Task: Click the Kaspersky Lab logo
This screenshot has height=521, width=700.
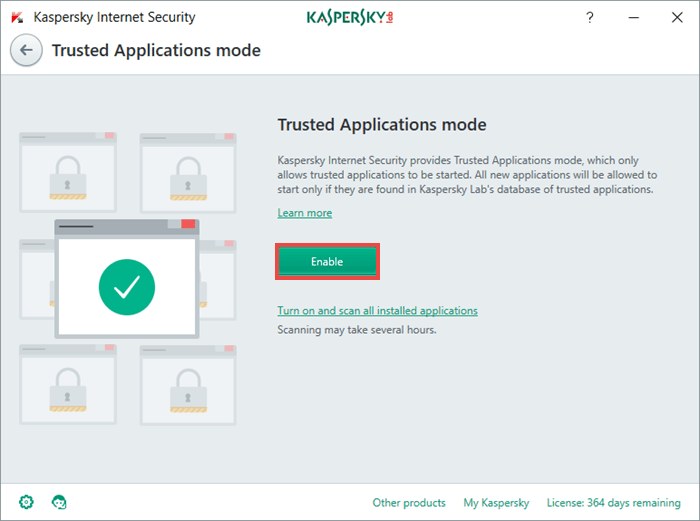Action: tap(350, 18)
